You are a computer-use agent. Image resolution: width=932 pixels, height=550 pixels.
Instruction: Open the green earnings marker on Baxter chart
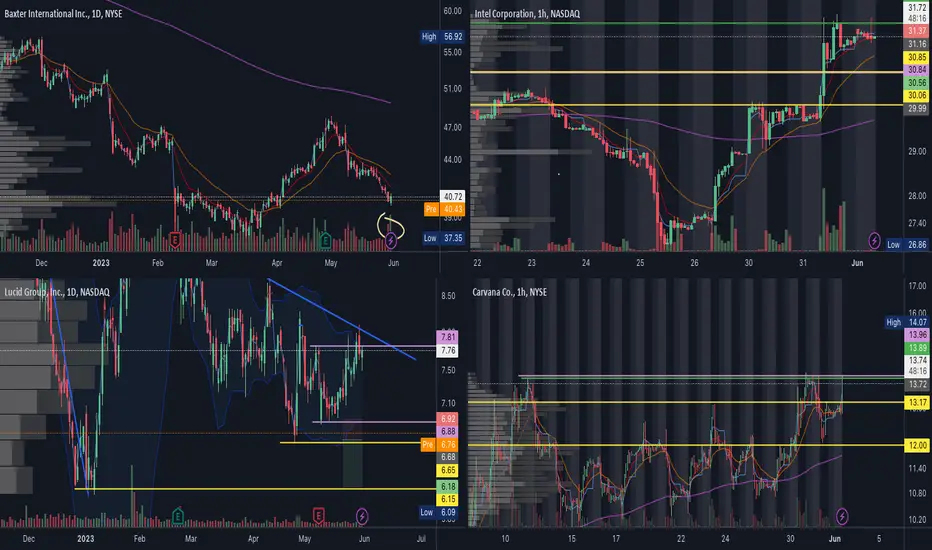tap(325, 240)
